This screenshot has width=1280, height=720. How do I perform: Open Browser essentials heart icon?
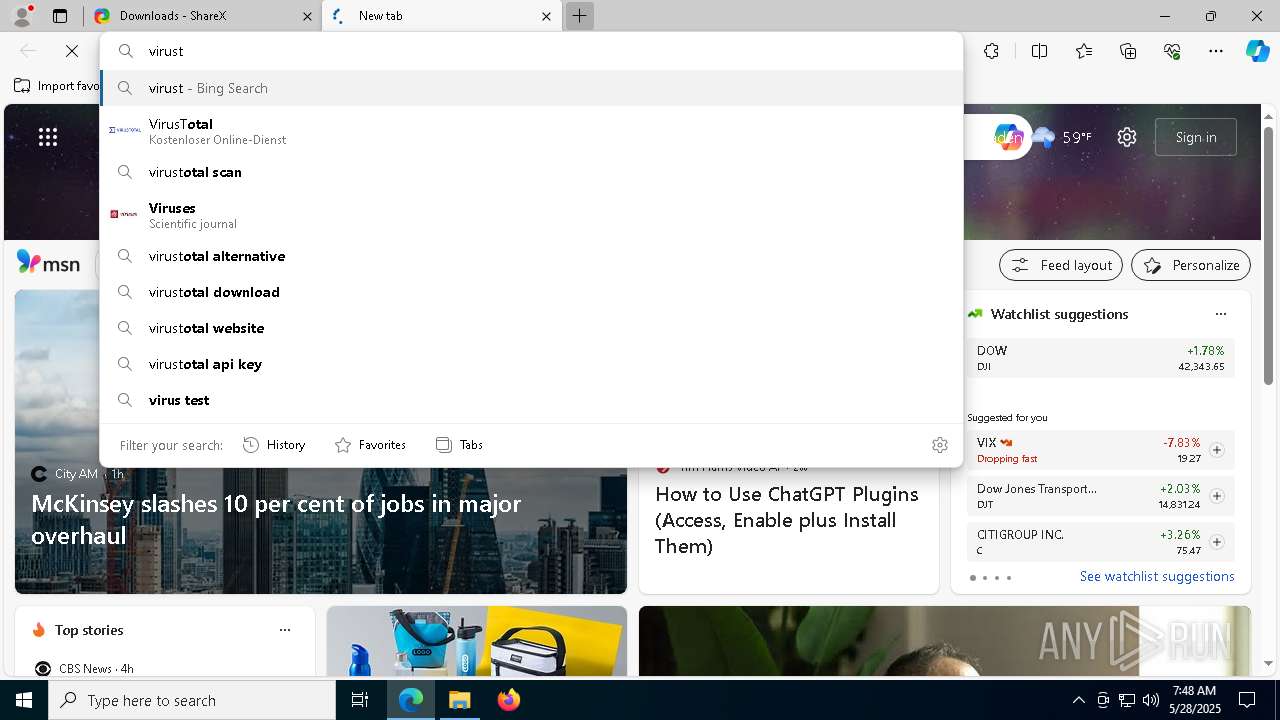[1173, 51]
